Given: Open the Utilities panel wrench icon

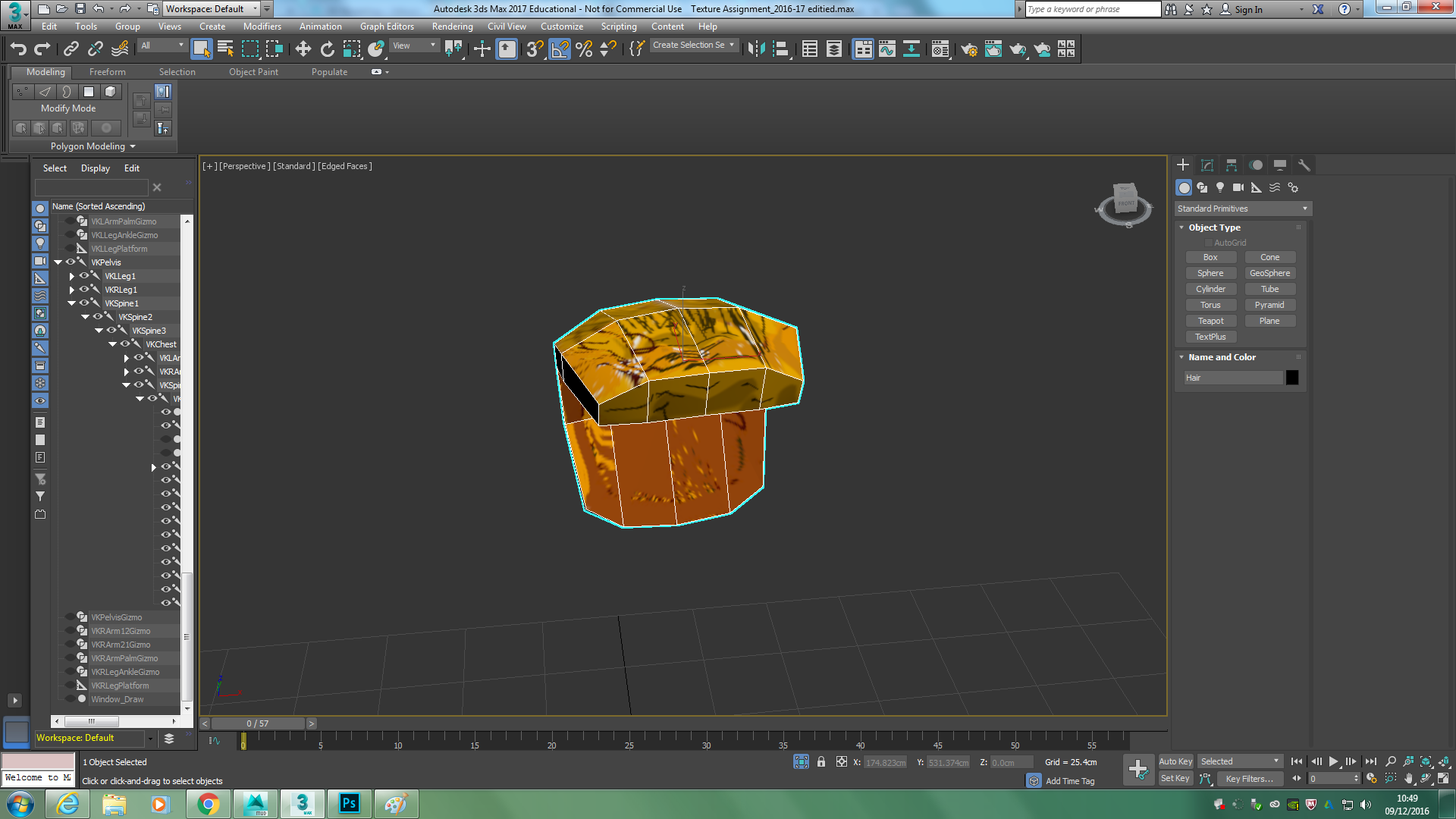Looking at the screenshot, I should point(1304,165).
